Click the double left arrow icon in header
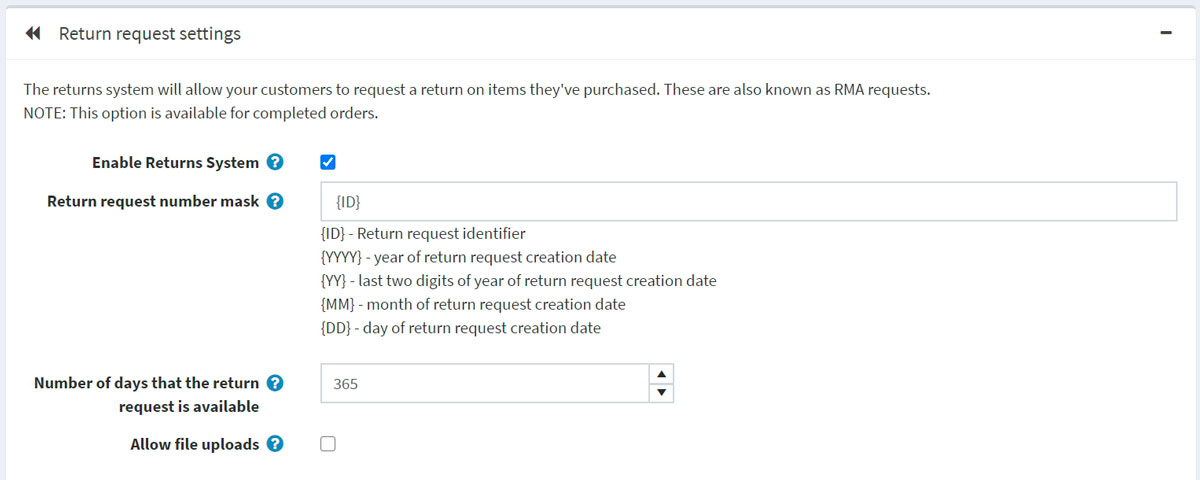 tap(33, 34)
